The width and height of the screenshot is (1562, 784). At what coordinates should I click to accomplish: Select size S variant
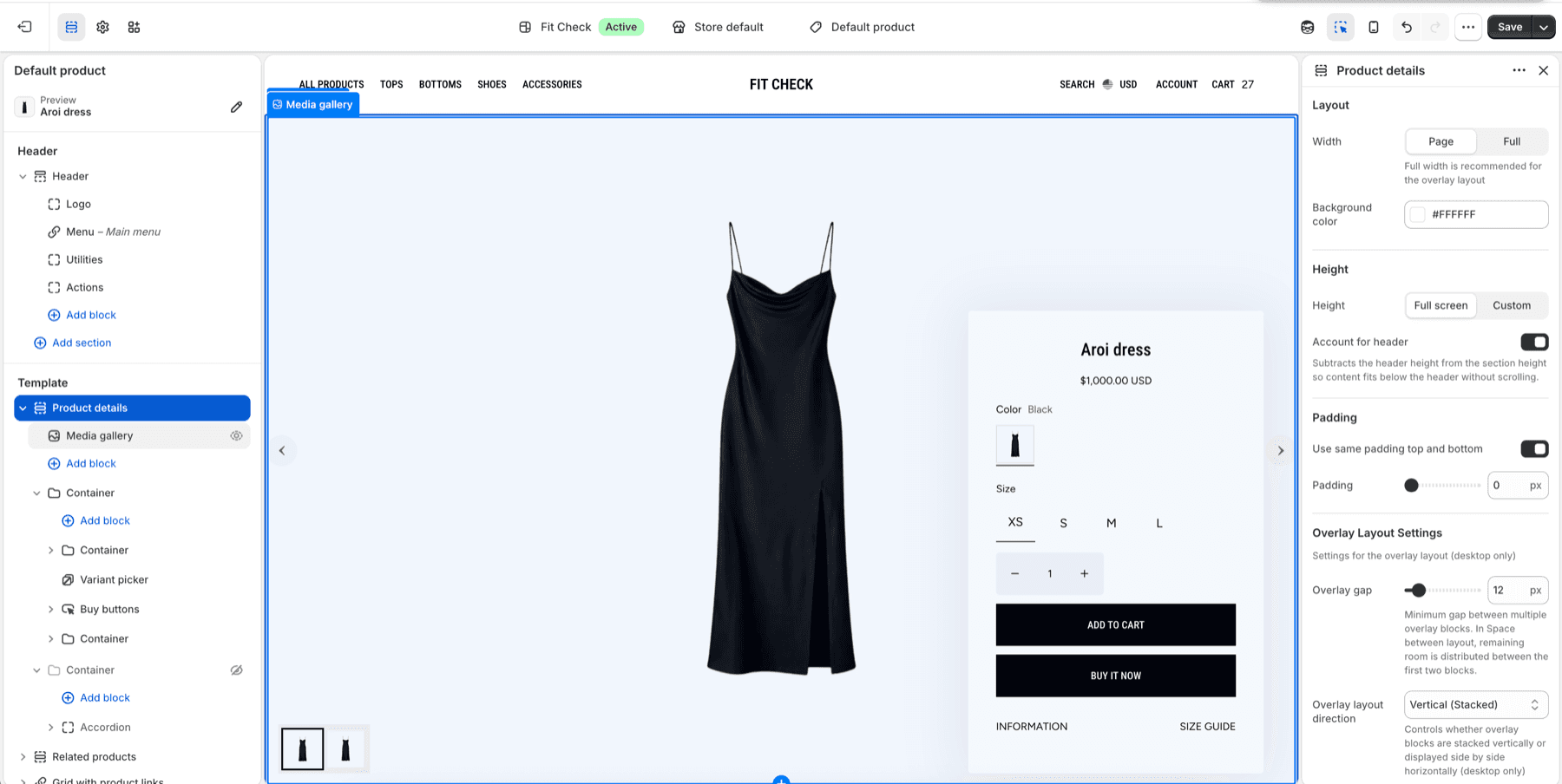coord(1063,523)
